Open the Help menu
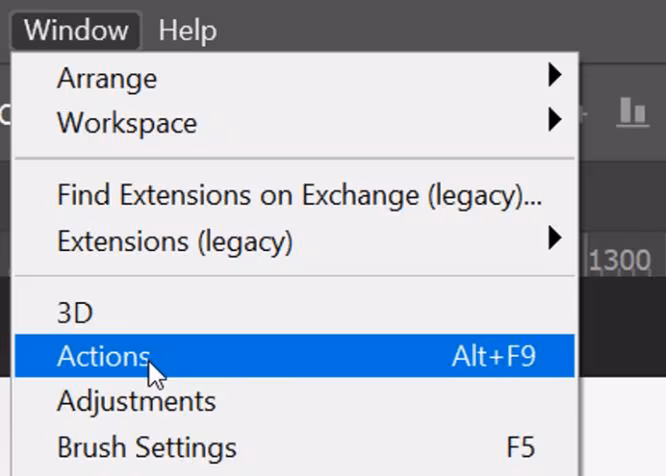Viewport: 666px width, 476px height. click(187, 30)
